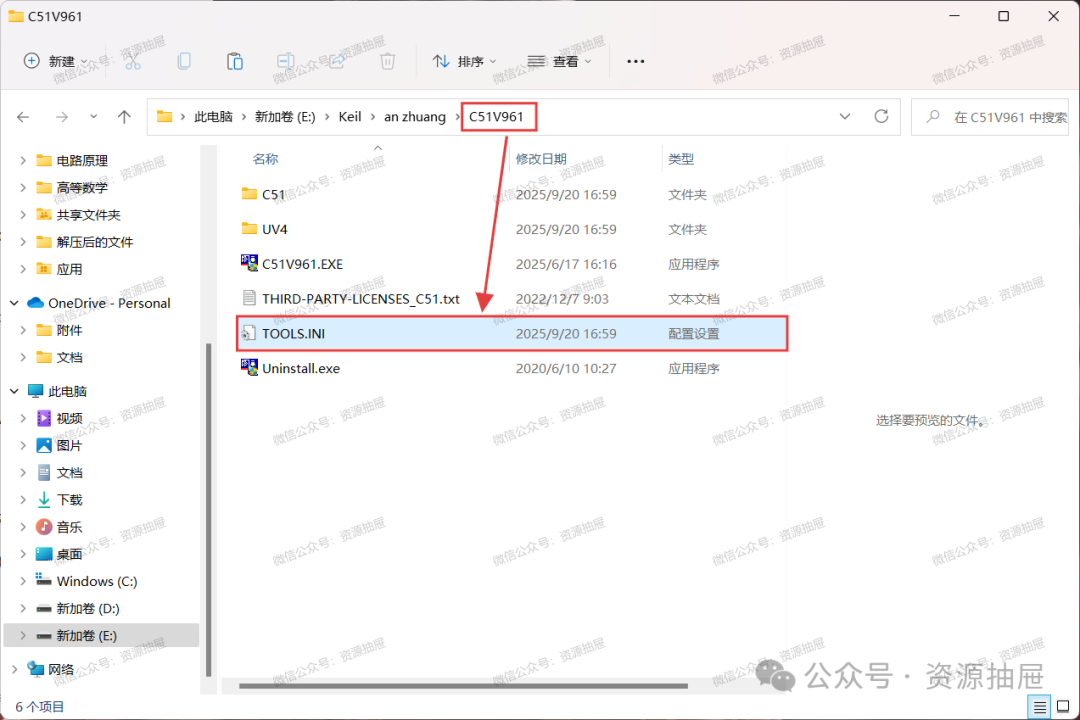This screenshot has height=720, width=1080.
Task: Click the Rename icon in toolbar
Action: click(286, 61)
